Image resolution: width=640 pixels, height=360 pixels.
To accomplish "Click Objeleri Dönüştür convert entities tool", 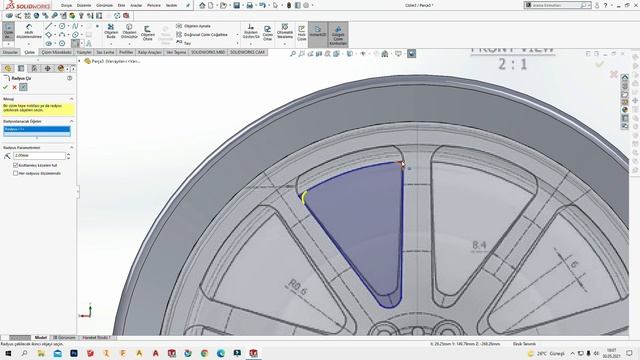I will pos(129,31).
